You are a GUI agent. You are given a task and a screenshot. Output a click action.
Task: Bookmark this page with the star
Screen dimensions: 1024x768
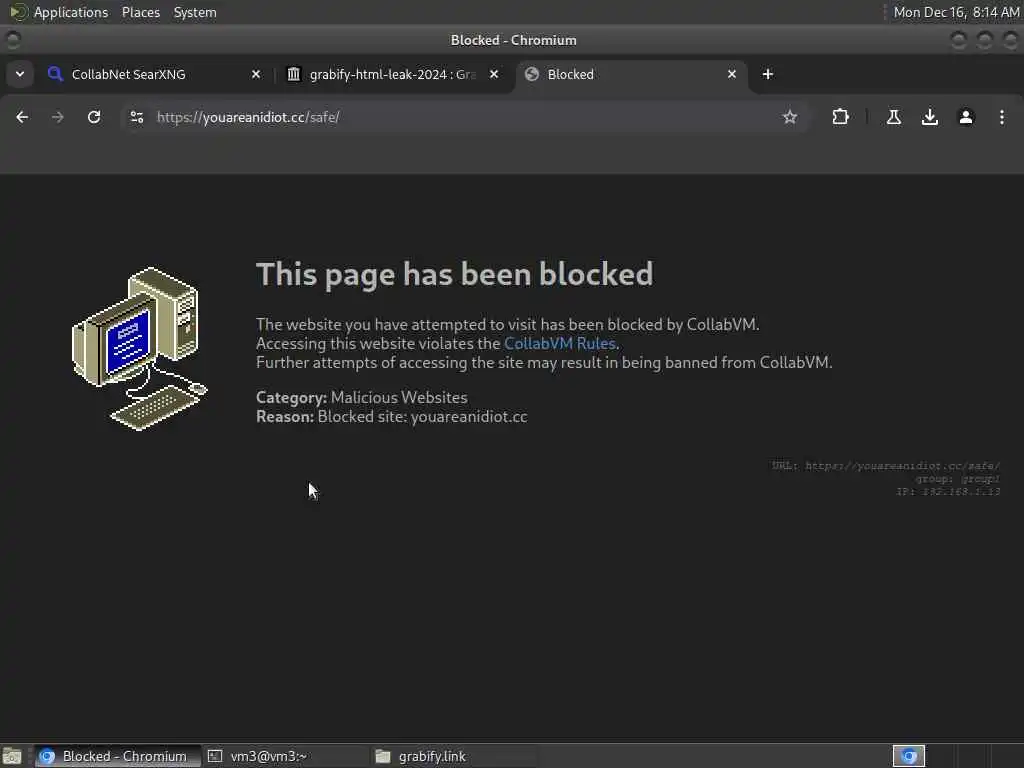[x=790, y=117]
